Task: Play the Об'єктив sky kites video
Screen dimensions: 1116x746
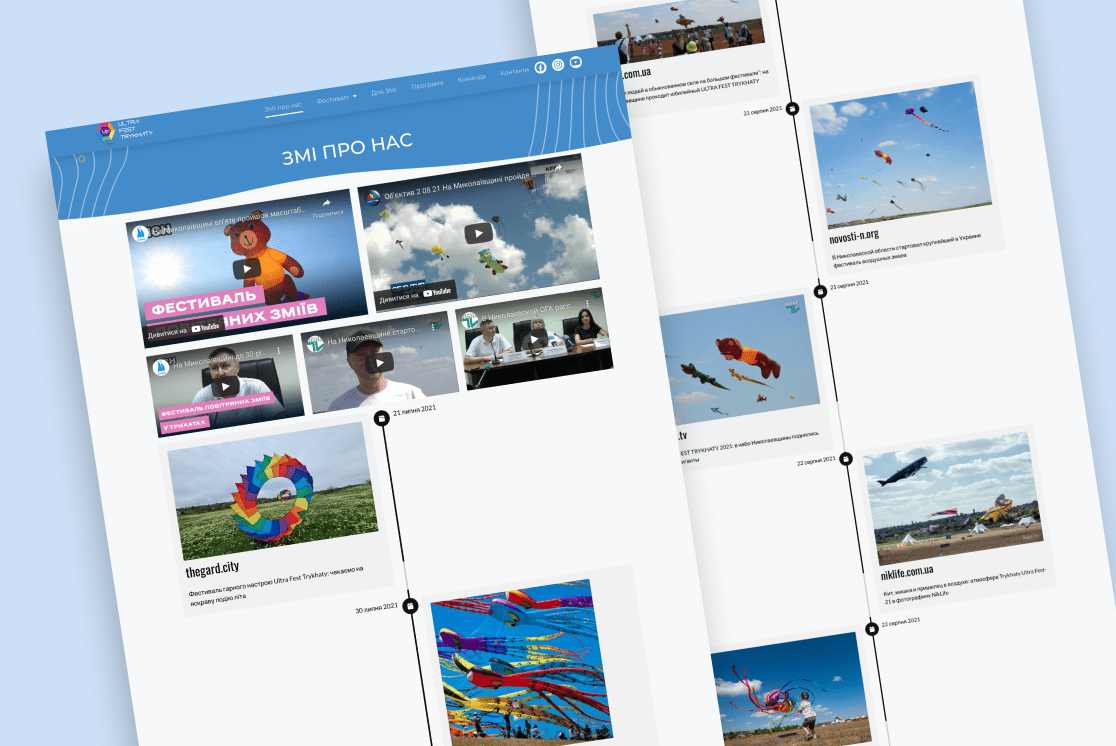Action: tap(478, 233)
